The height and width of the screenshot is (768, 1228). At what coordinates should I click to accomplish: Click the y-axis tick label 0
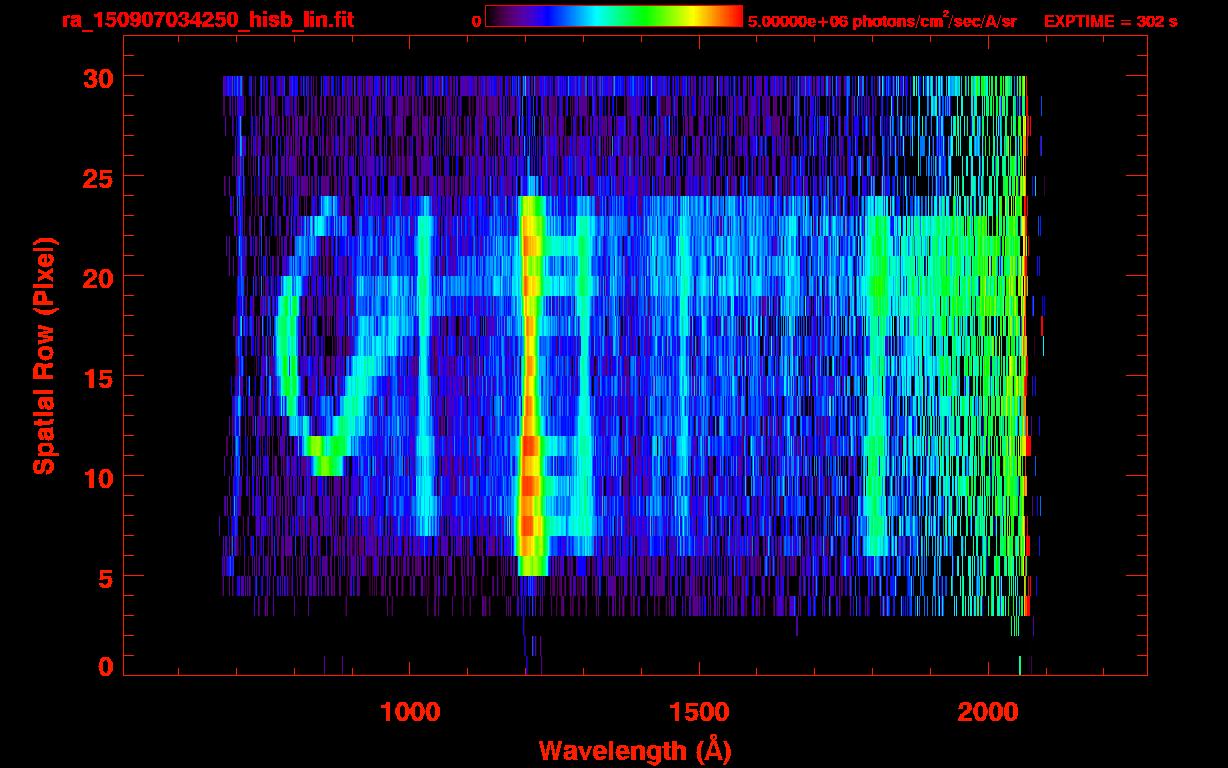(x=104, y=666)
